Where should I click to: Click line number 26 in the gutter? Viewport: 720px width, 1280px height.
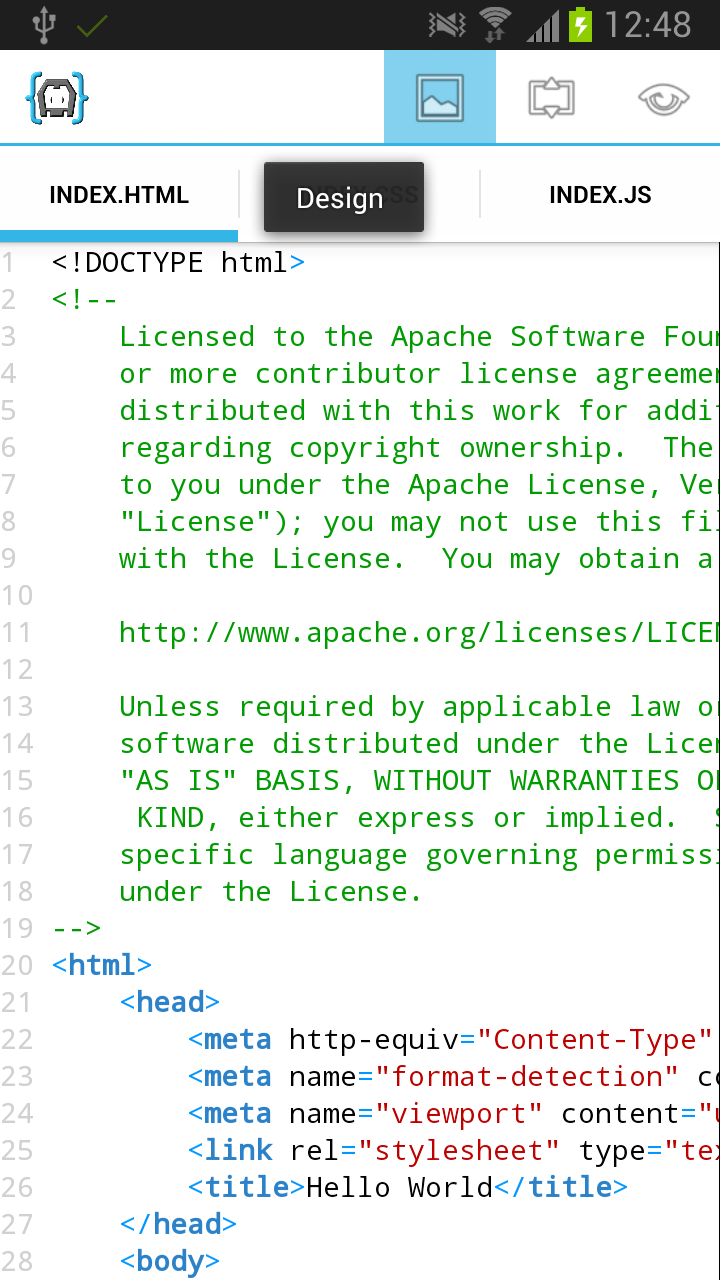point(17,1188)
